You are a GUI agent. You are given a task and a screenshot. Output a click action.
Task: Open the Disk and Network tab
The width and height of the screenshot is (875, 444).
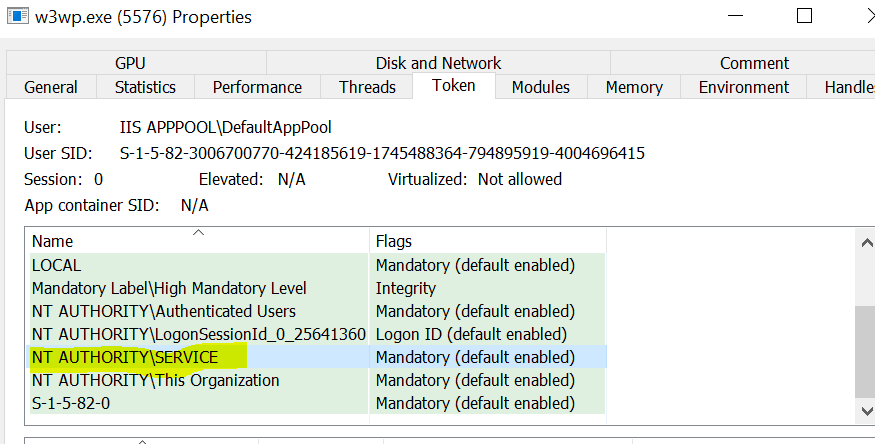click(x=438, y=63)
